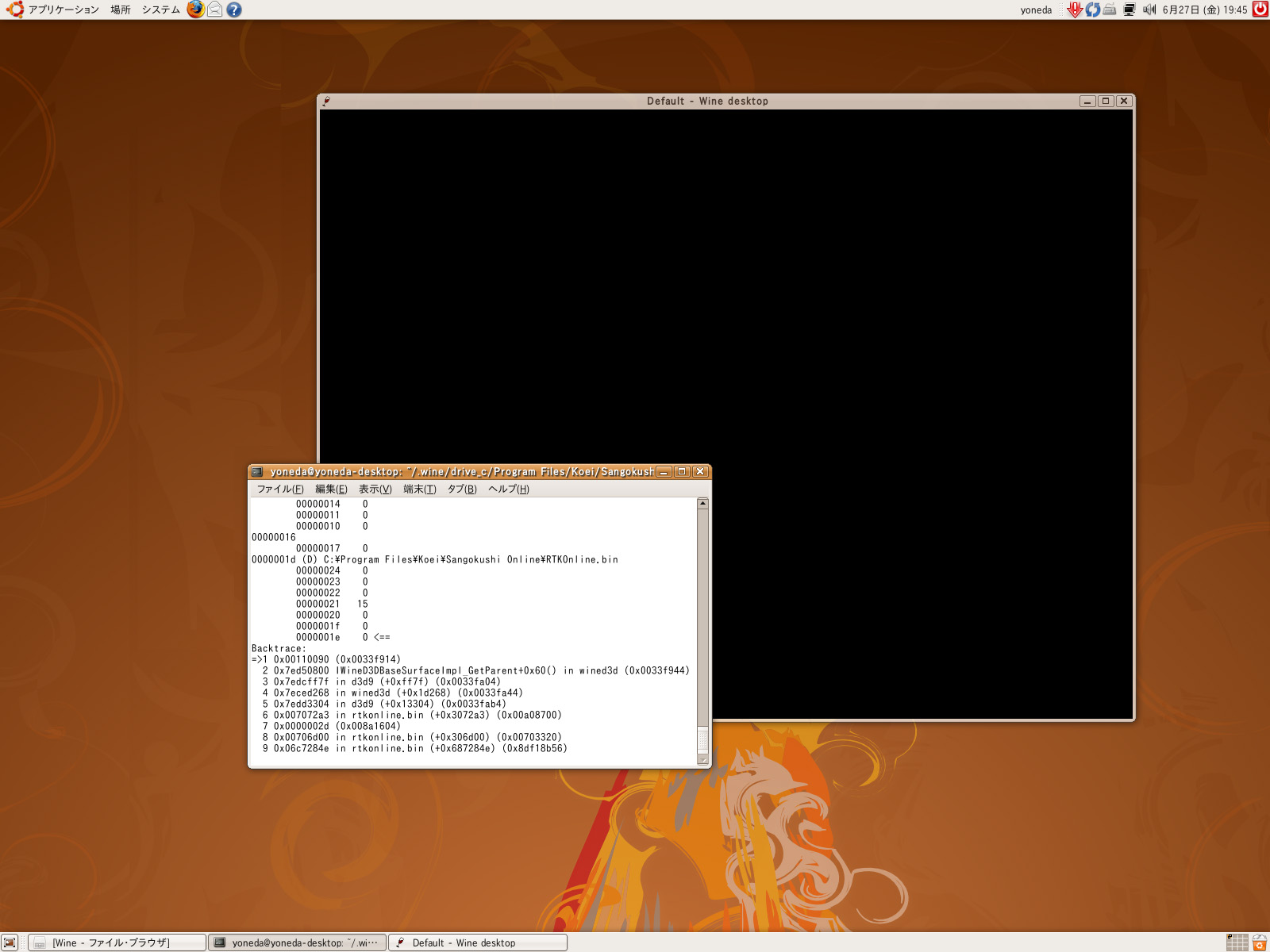Open the keyboard input method tray icon
This screenshot has height=952, width=1270.
1110,10
